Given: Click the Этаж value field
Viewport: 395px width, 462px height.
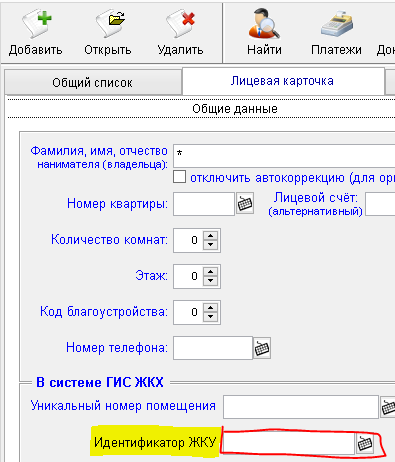Looking at the screenshot, I should (188, 276).
